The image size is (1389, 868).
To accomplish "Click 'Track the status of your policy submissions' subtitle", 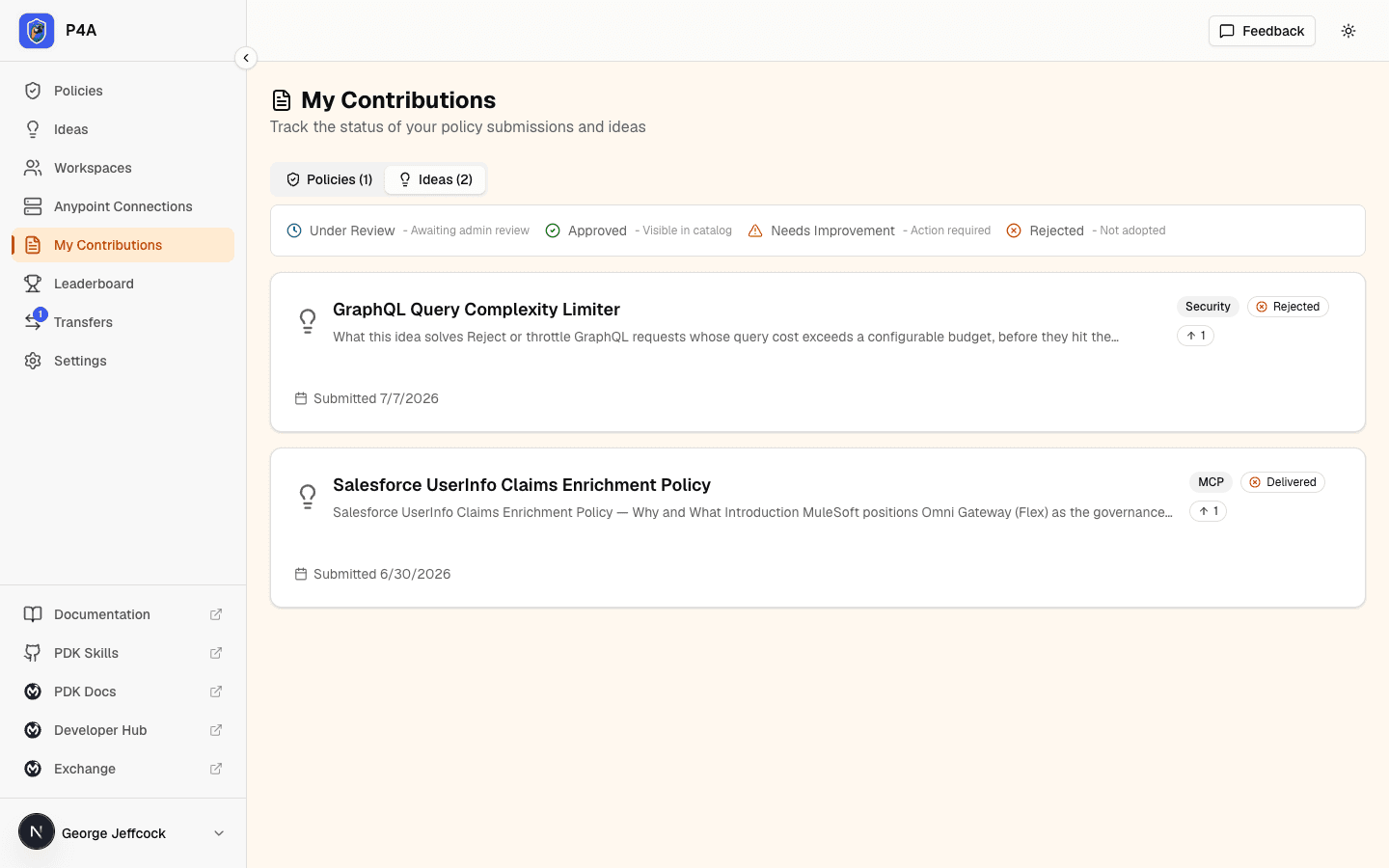I will point(458,127).
